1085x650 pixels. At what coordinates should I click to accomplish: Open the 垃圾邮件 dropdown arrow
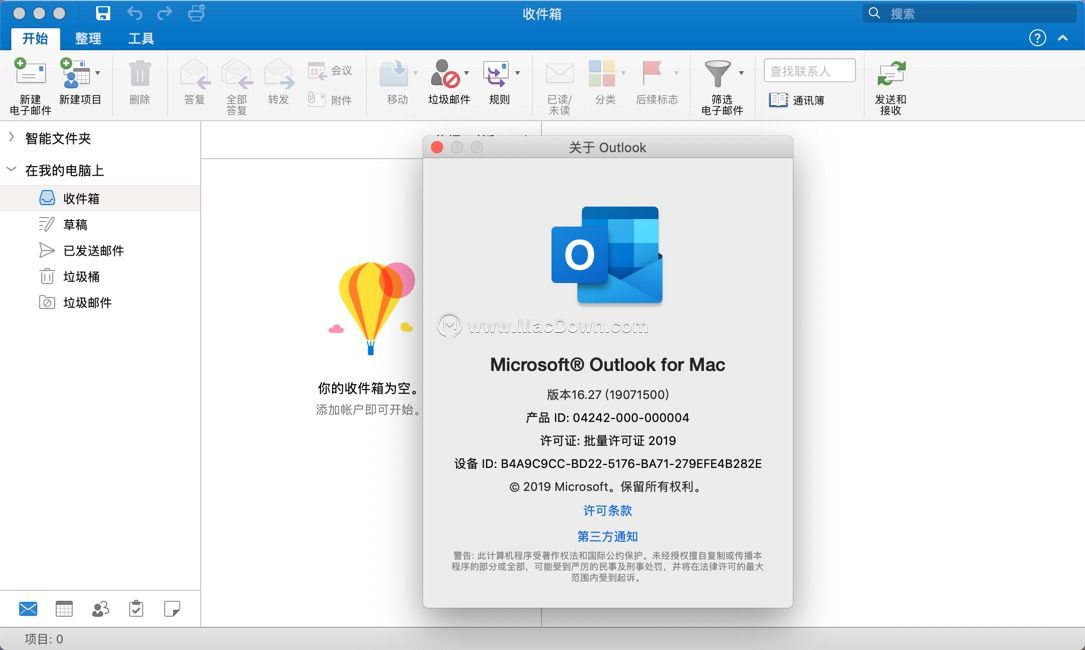point(466,73)
